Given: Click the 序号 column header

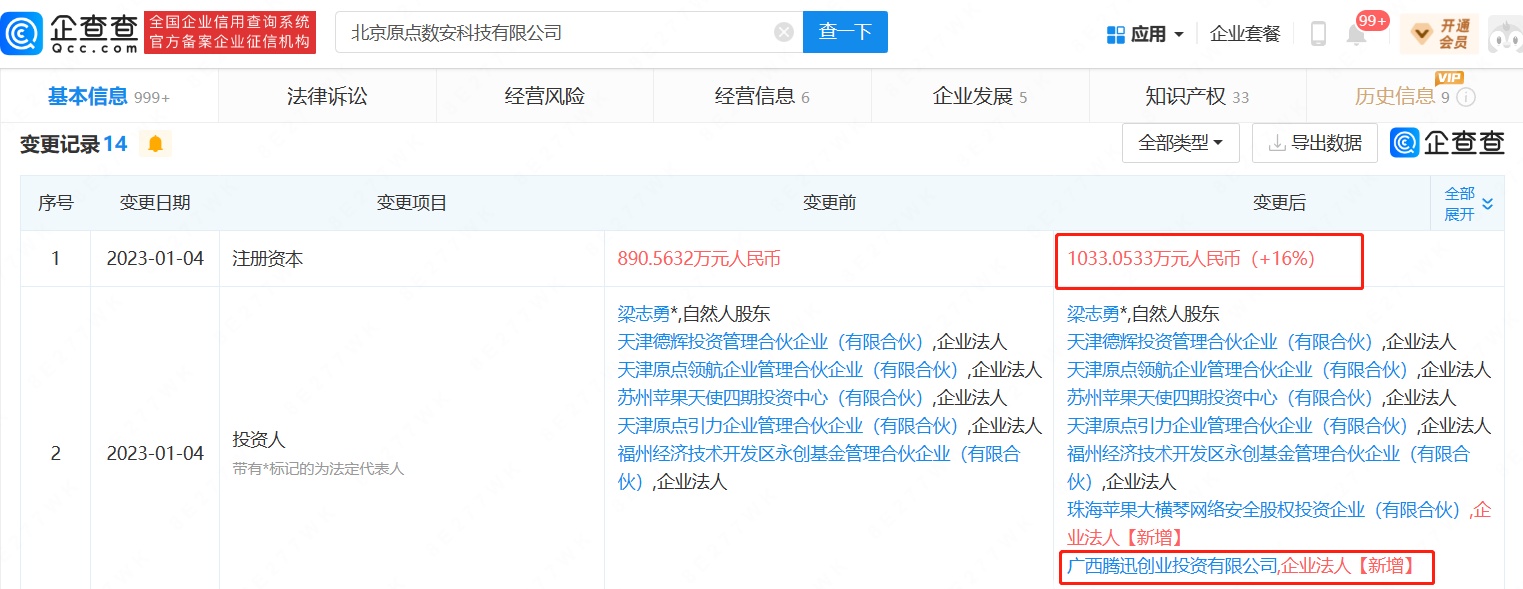Looking at the screenshot, I should click(56, 203).
